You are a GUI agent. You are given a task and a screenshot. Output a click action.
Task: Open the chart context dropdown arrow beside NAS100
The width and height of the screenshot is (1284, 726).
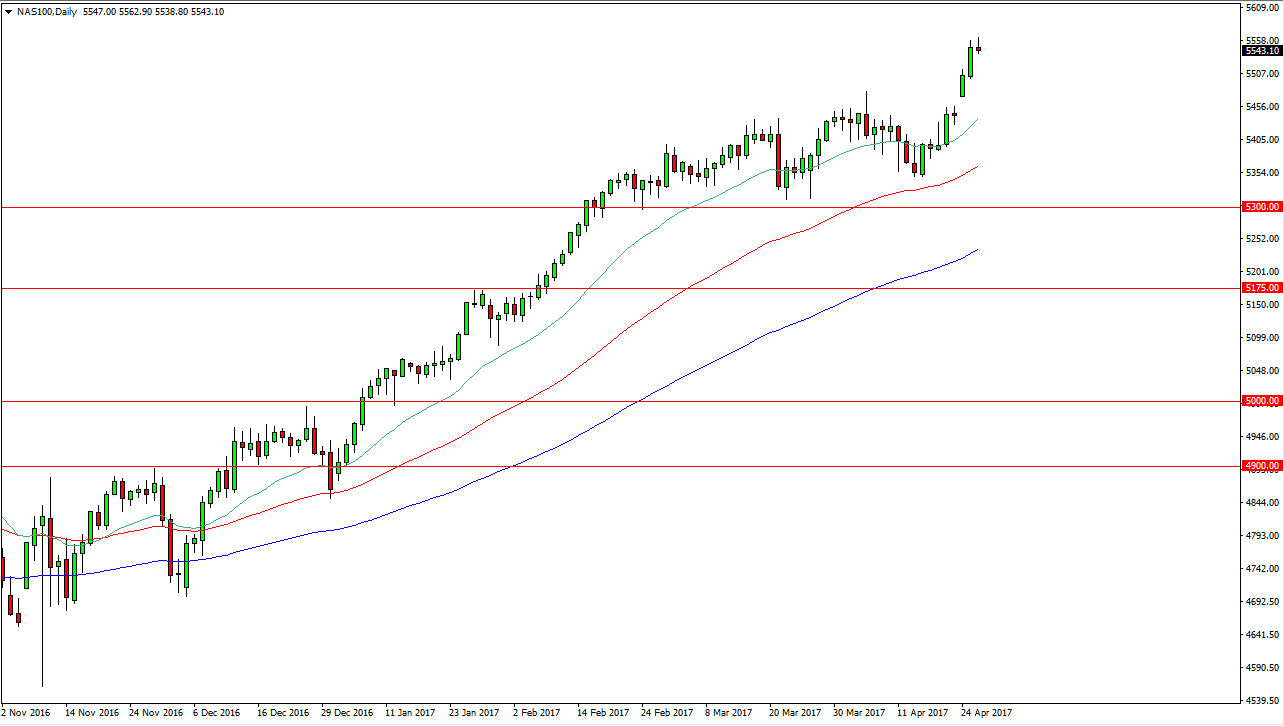pos(10,11)
